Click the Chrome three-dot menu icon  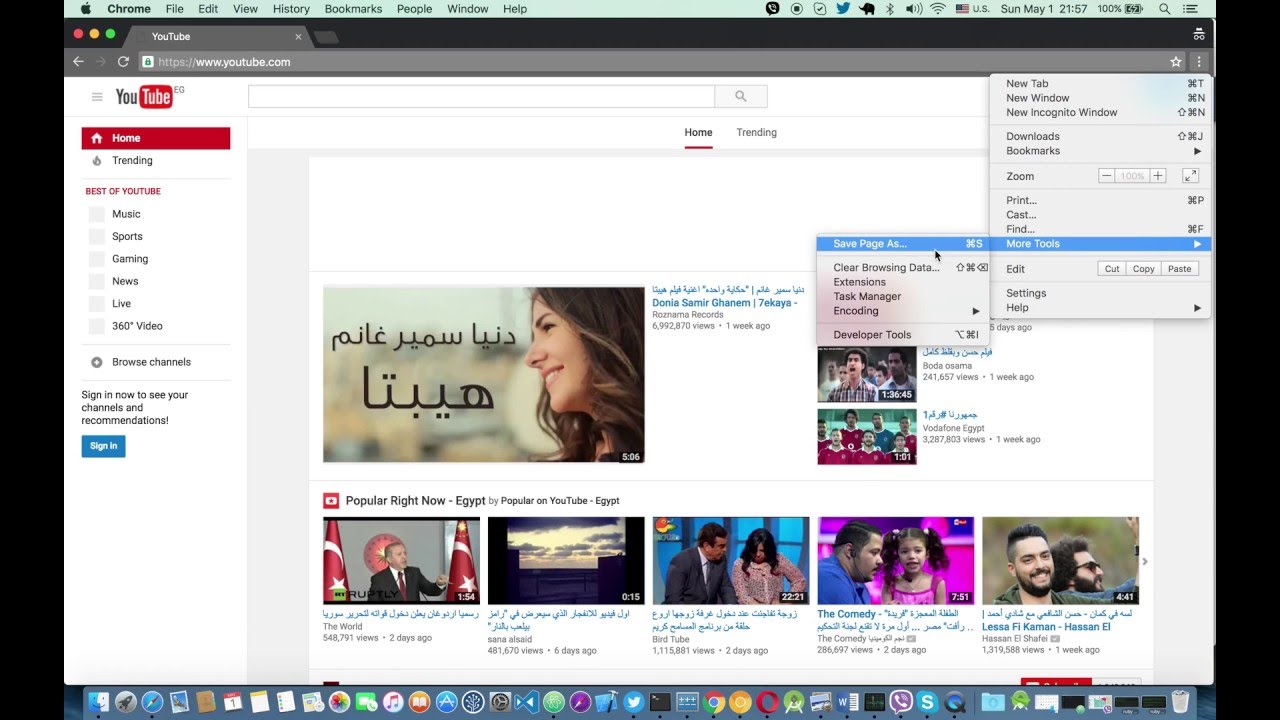1198,62
